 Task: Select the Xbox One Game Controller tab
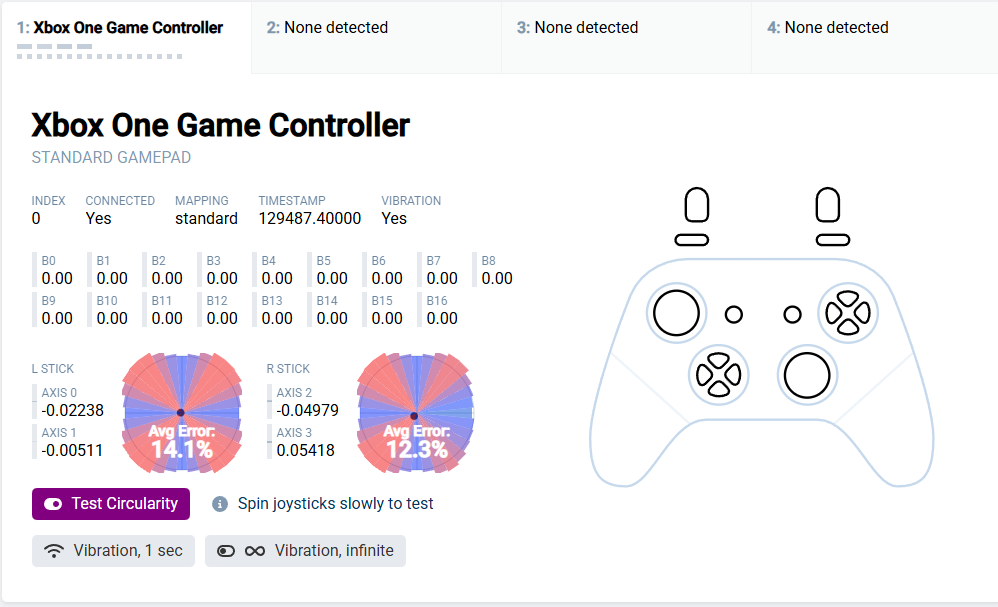click(126, 37)
